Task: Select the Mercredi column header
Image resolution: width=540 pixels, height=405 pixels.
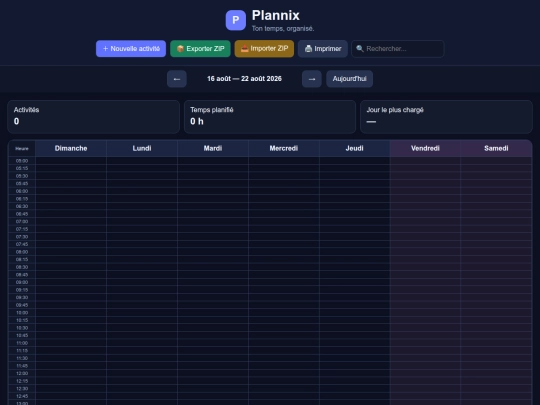Action: click(283, 148)
